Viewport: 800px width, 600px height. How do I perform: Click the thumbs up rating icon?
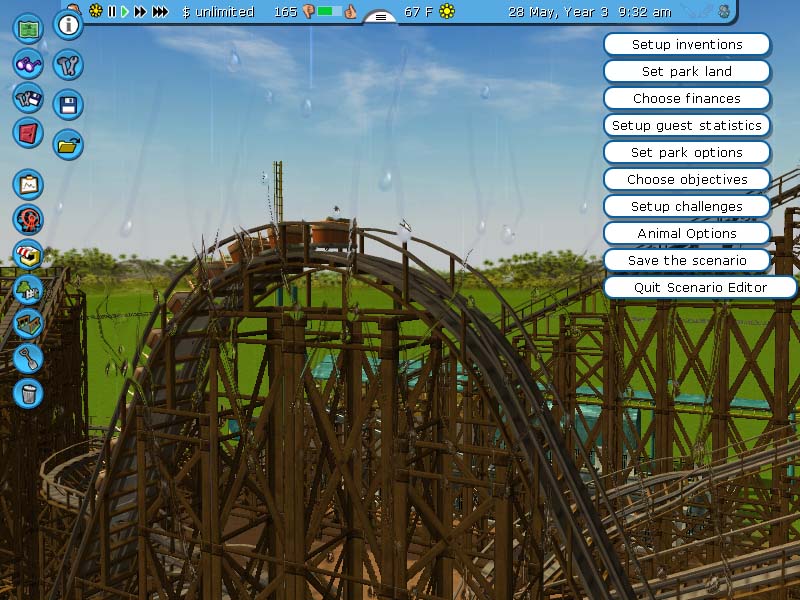click(x=351, y=11)
